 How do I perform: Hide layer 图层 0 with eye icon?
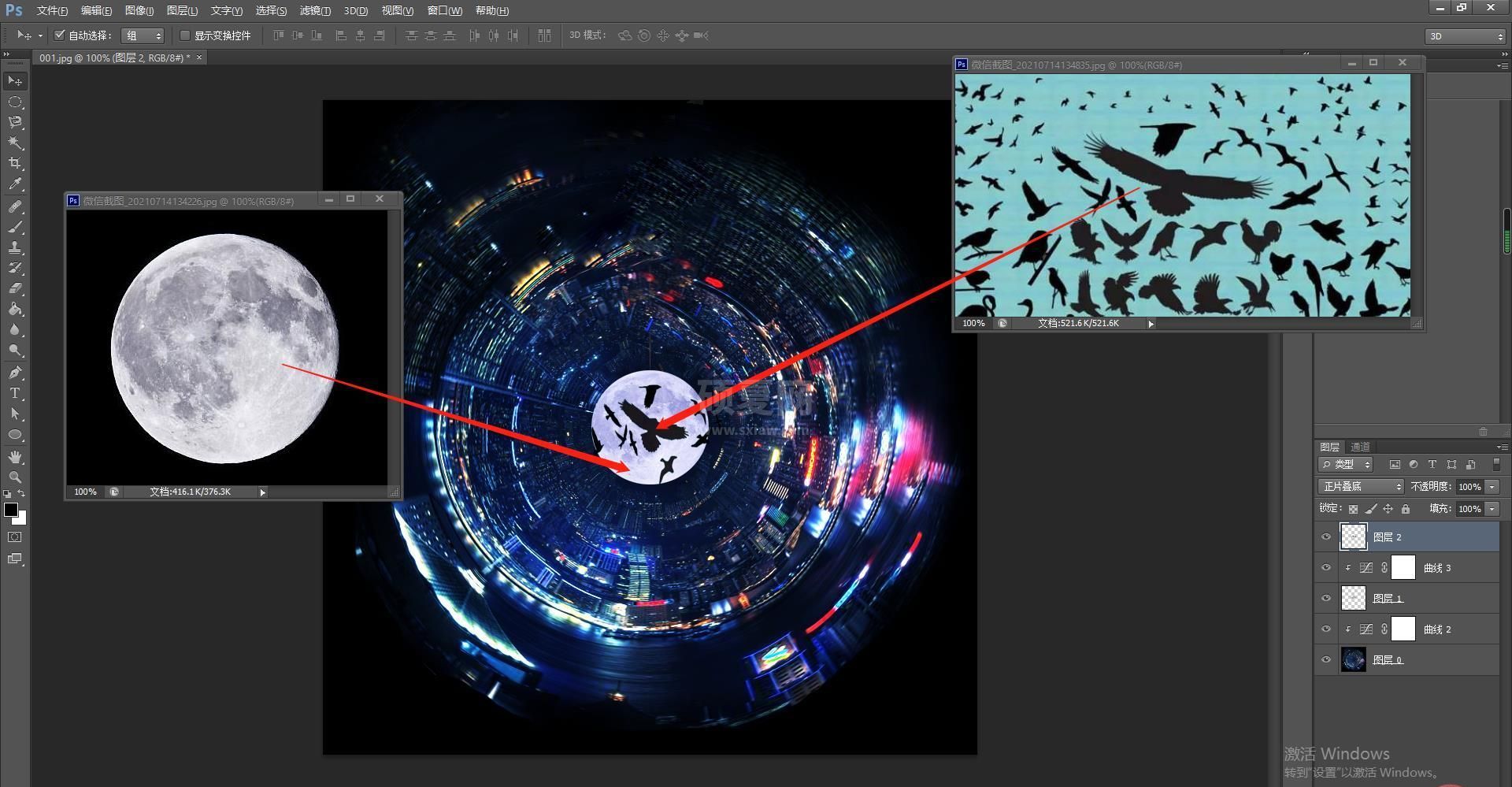point(1326,660)
